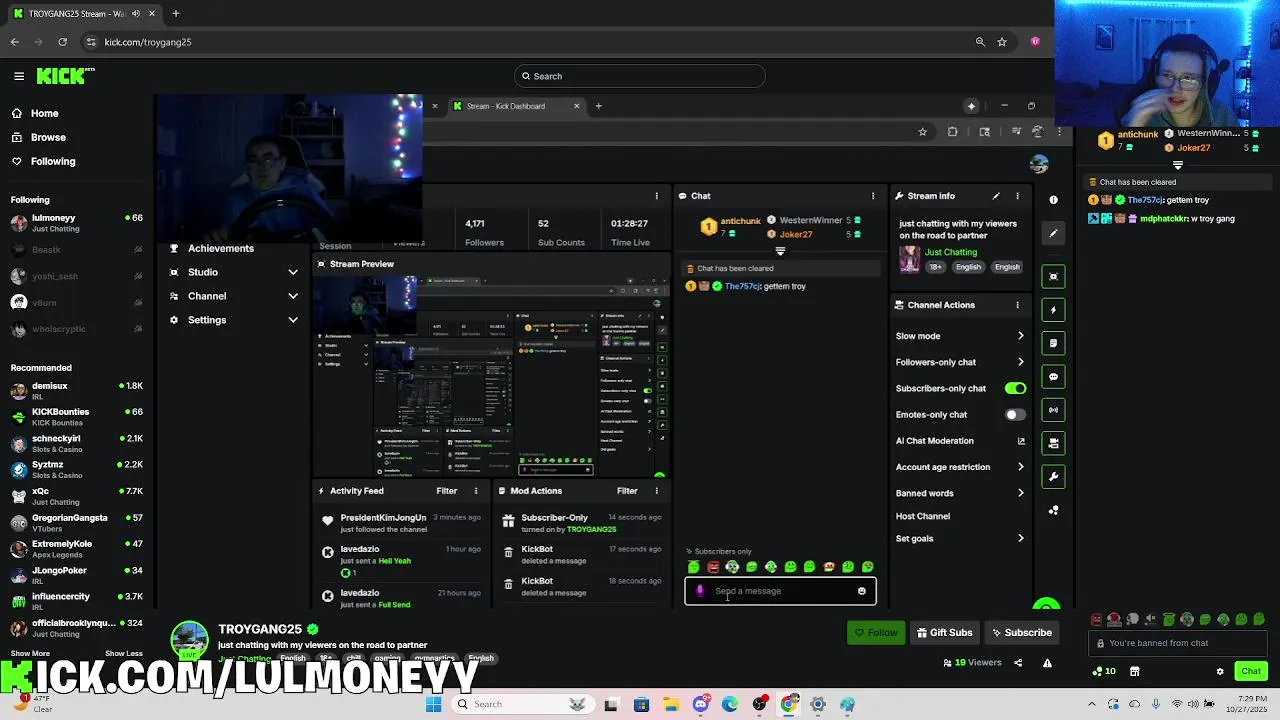Open Chat panel options menu
The width and height of the screenshot is (1280, 720).
tap(873, 196)
